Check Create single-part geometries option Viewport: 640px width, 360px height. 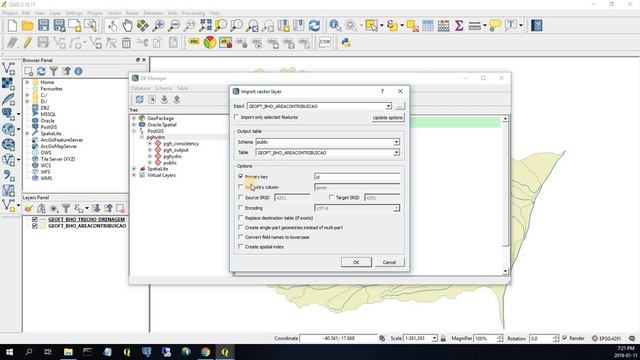tap(240, 227)
